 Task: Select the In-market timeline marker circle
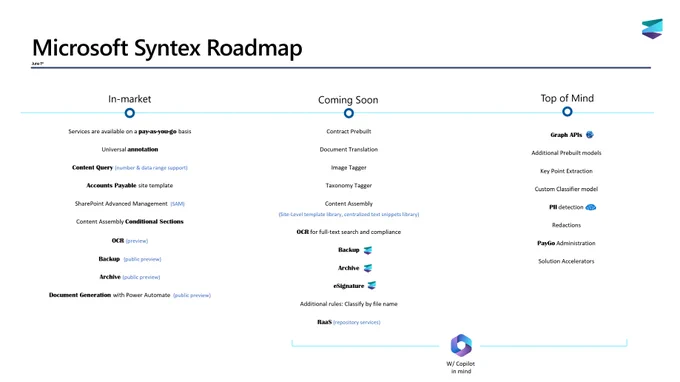click(130, 113)
